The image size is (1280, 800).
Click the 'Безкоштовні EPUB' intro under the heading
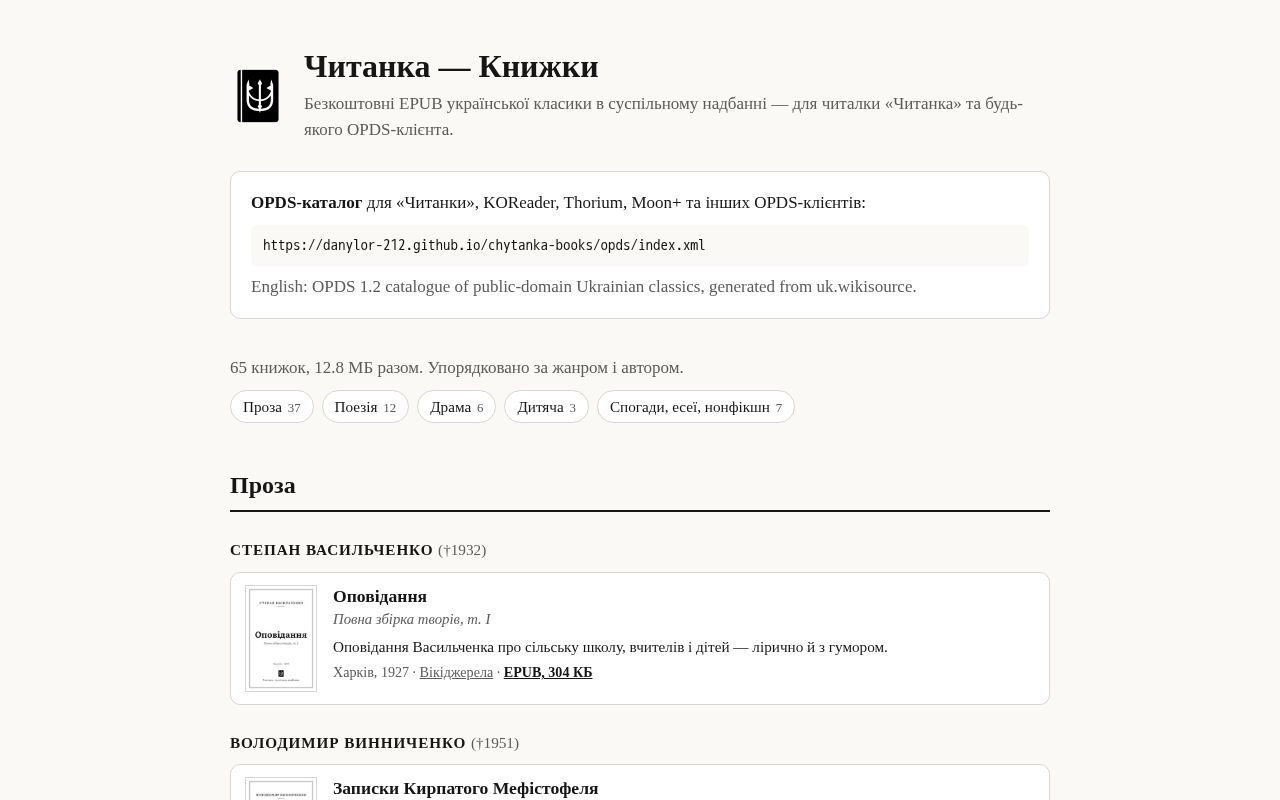point(663,116)
